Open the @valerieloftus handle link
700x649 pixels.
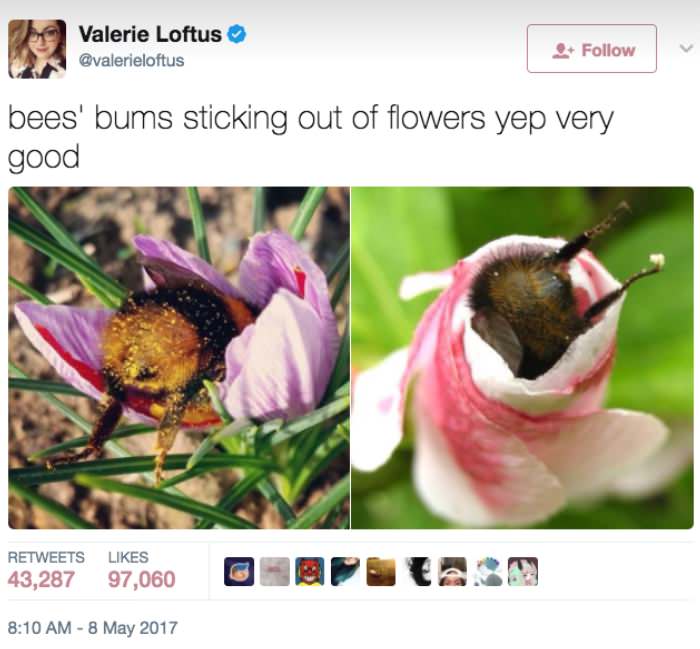coord(130,61)
